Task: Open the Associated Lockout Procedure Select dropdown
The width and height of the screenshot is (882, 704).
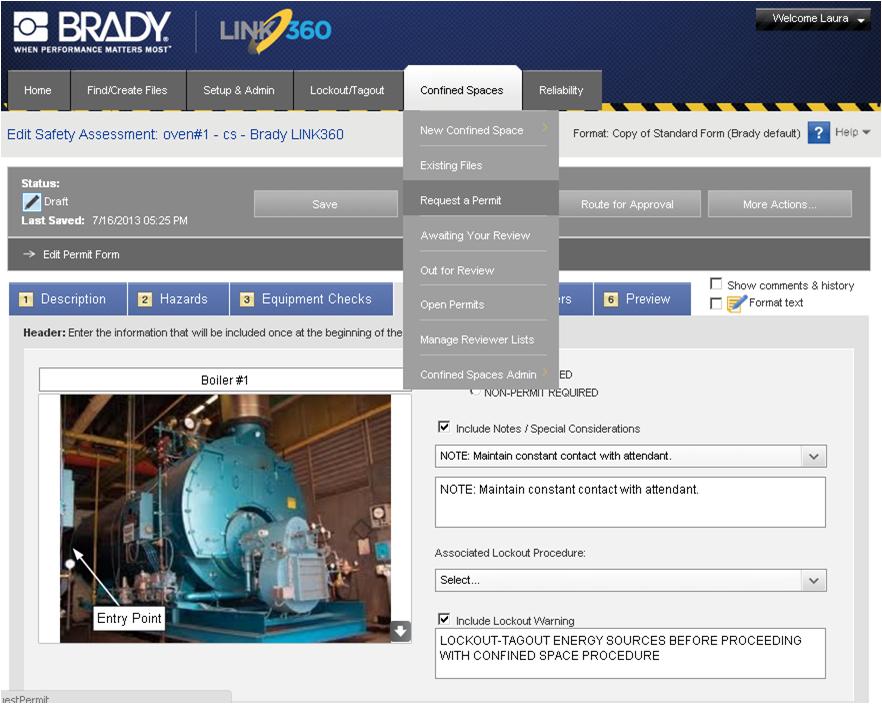Action: point(813,580)
